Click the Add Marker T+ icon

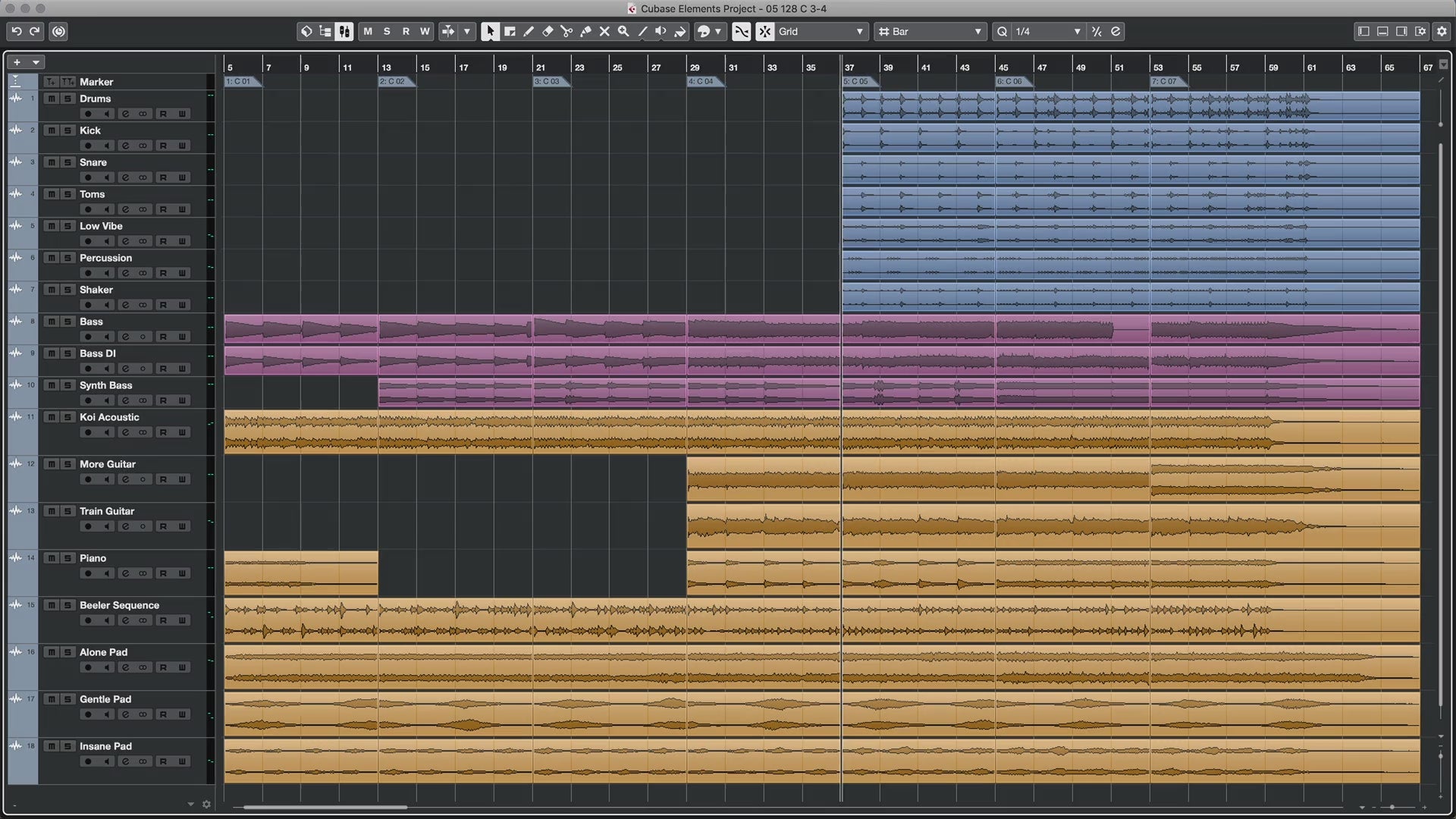[x=51, y=81]
